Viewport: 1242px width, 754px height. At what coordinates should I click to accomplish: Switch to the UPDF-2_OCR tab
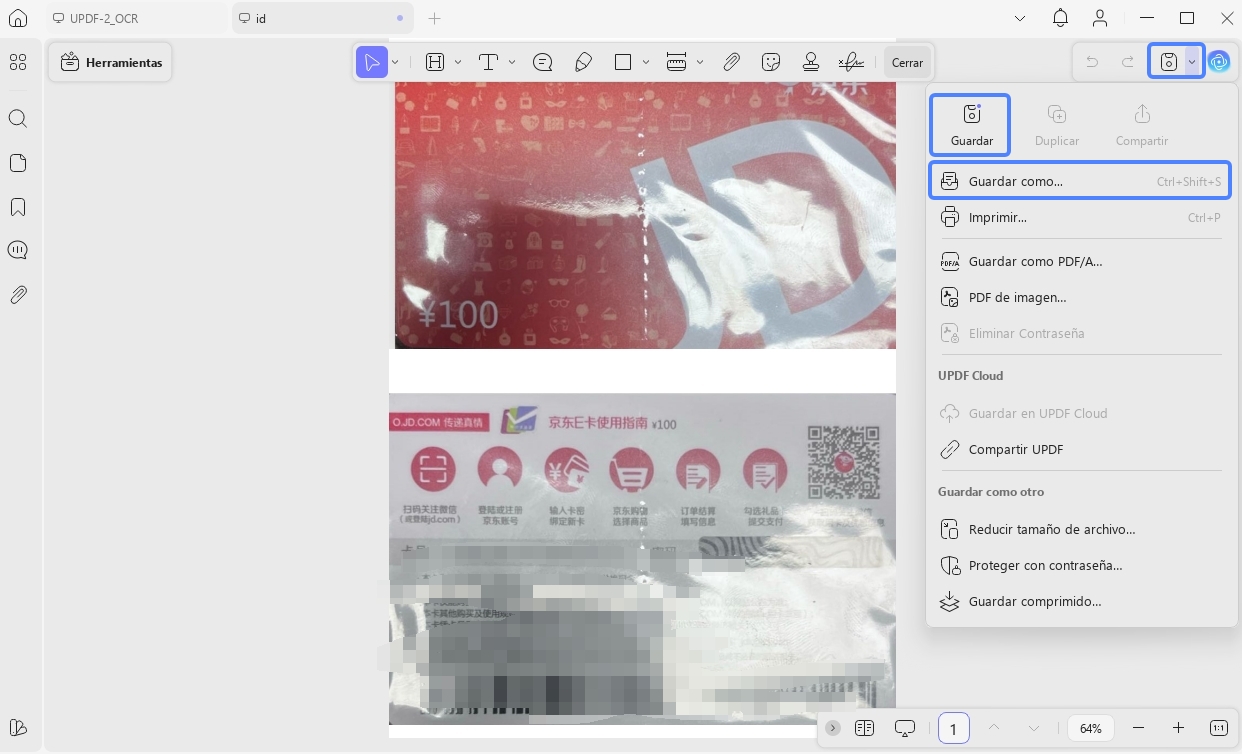(x=136, y=18)
